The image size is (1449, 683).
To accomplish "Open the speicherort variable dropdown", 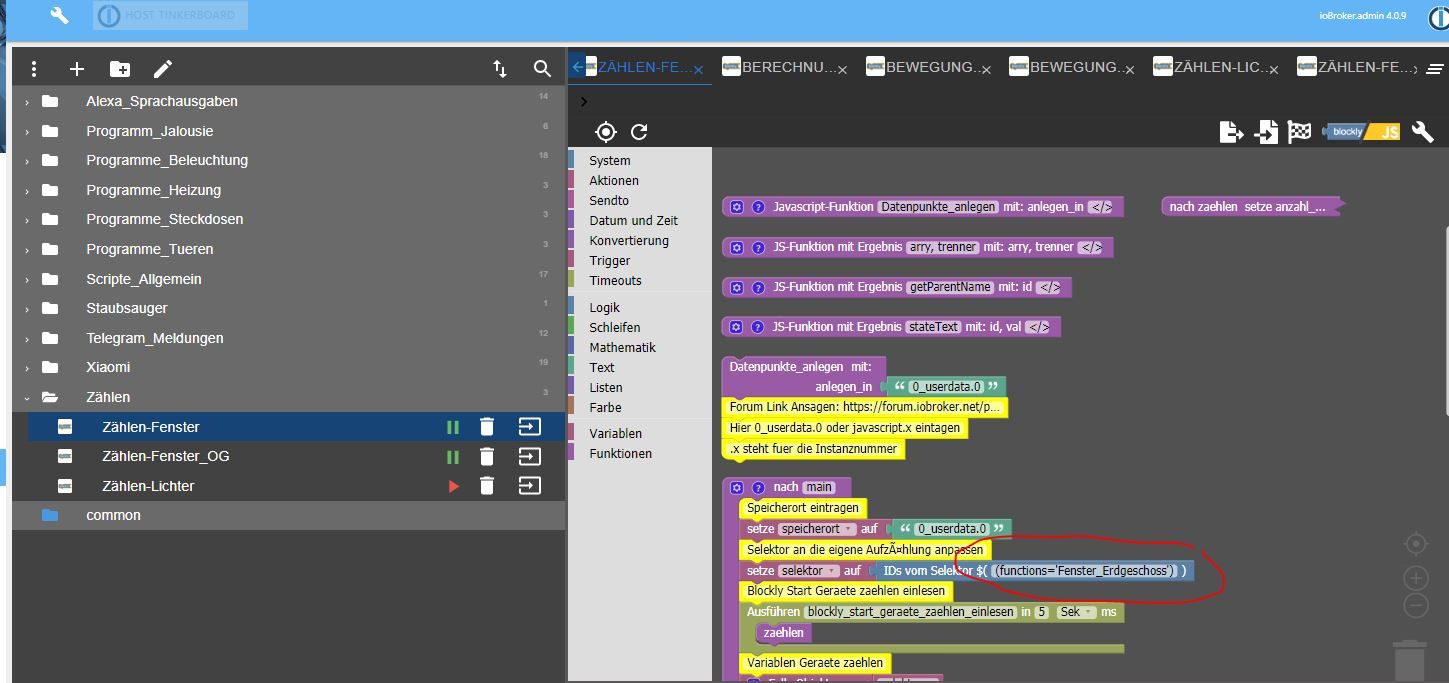I will click(817, 528).
